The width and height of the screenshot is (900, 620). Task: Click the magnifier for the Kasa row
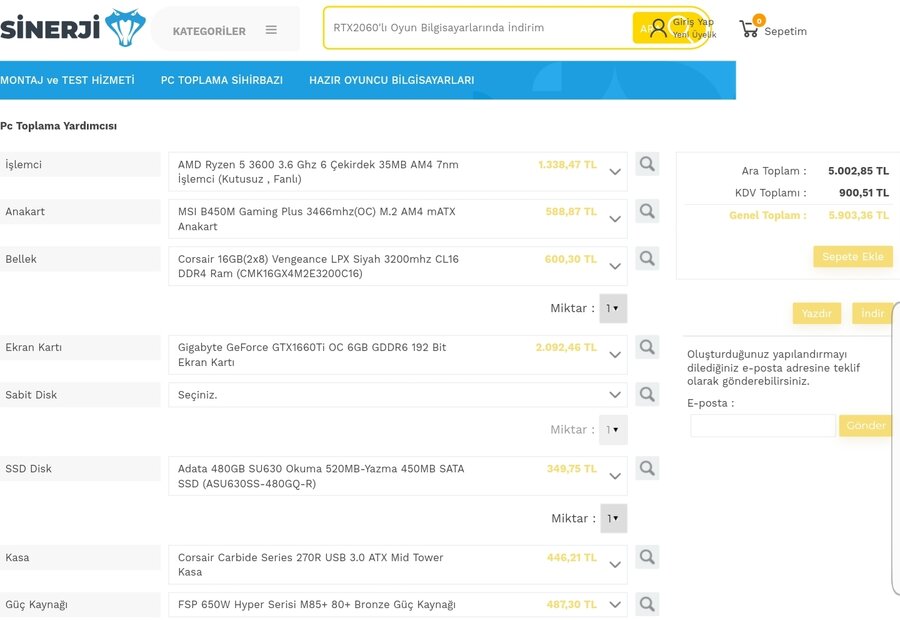(x=647, y=557)
